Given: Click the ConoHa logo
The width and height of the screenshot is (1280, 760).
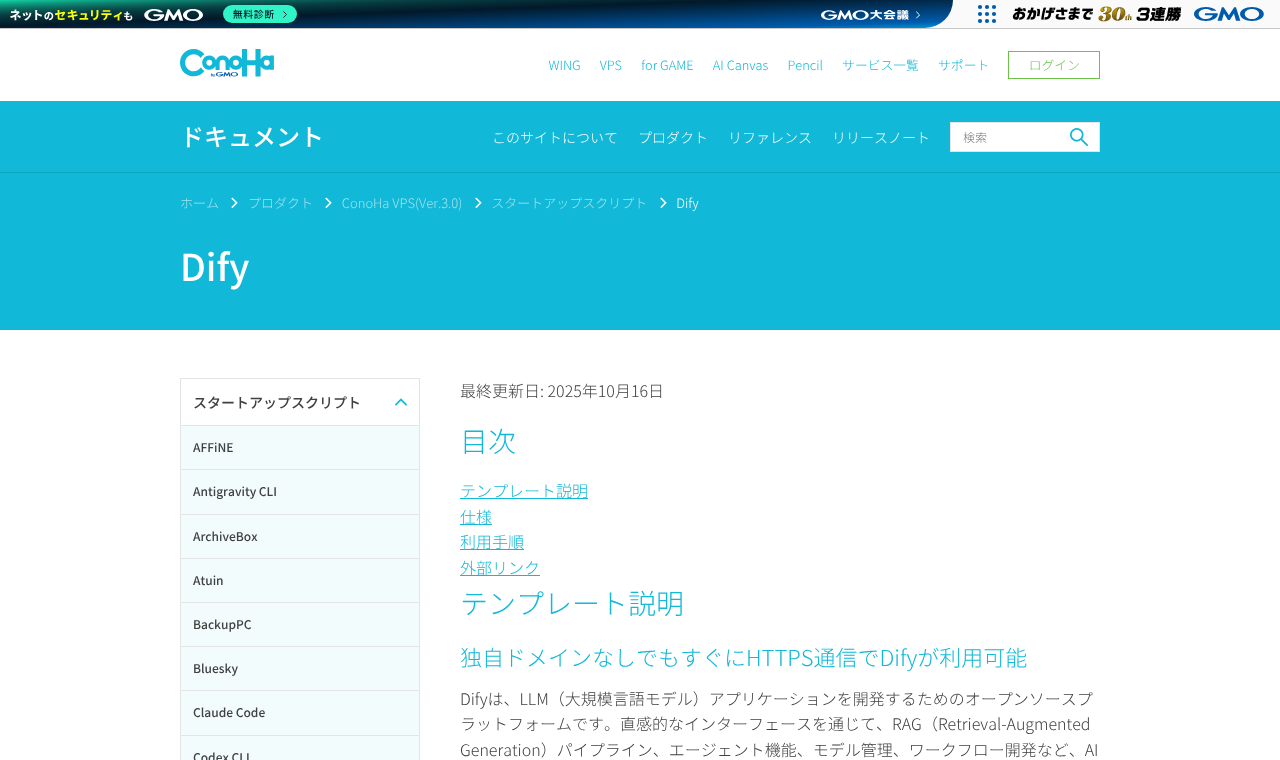Looking at the screenshot, I should (x=227, y=63).
